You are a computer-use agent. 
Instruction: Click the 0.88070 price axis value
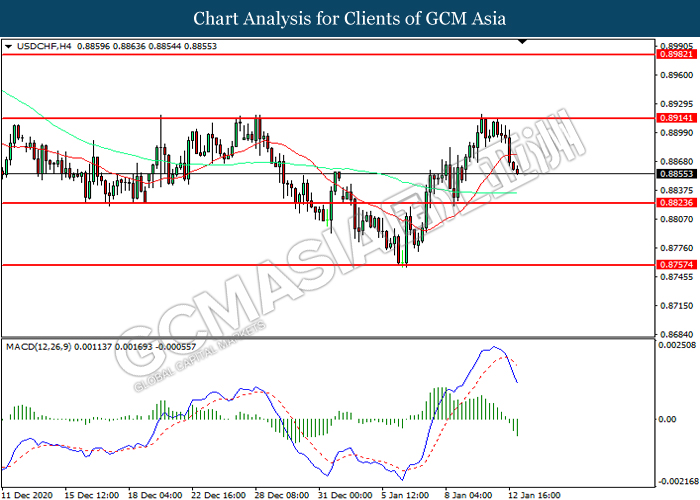click(x=677, y=219)
